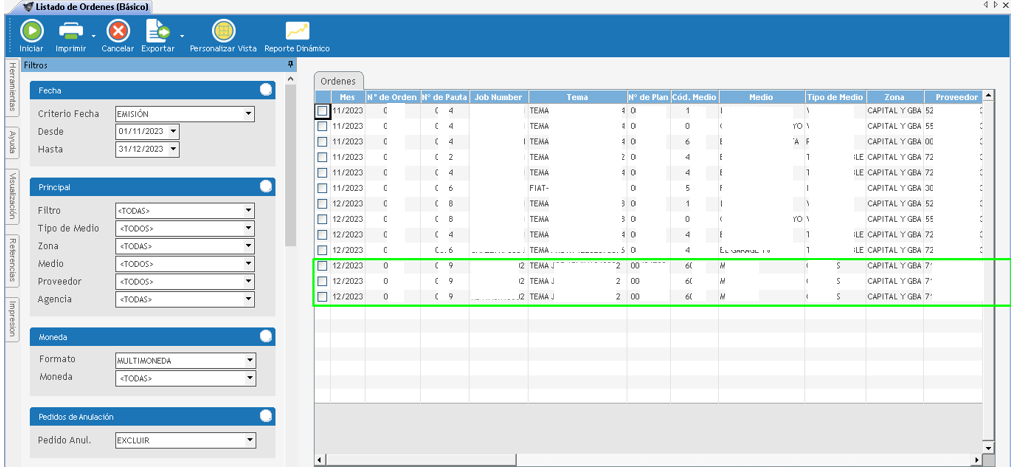Tick the checkbox of the 11/2023 Proveedor 52 row
The image size is (1015, 468).
point(322,111)
